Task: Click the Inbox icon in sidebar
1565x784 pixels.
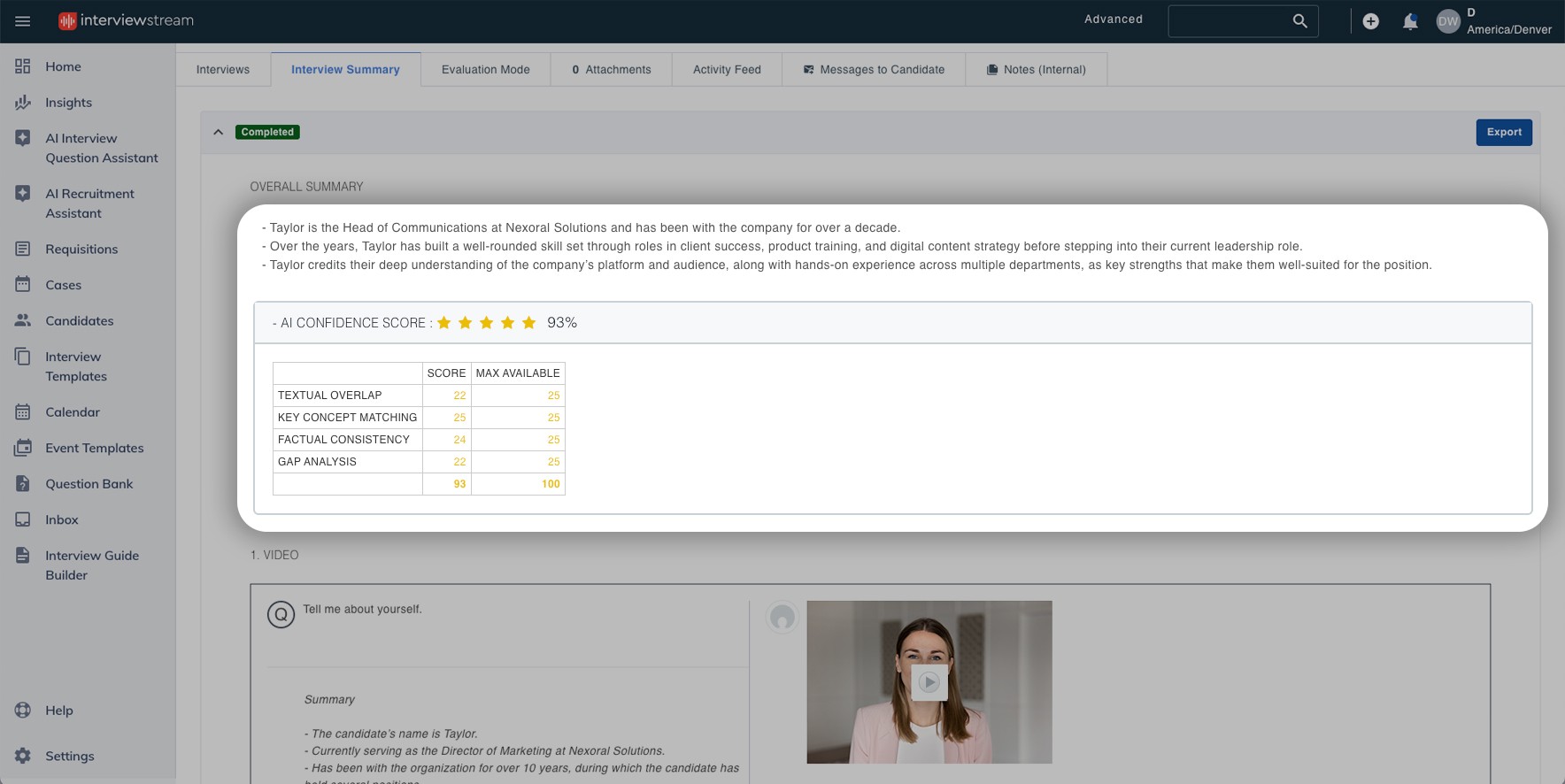Action: tap(23, 519)
